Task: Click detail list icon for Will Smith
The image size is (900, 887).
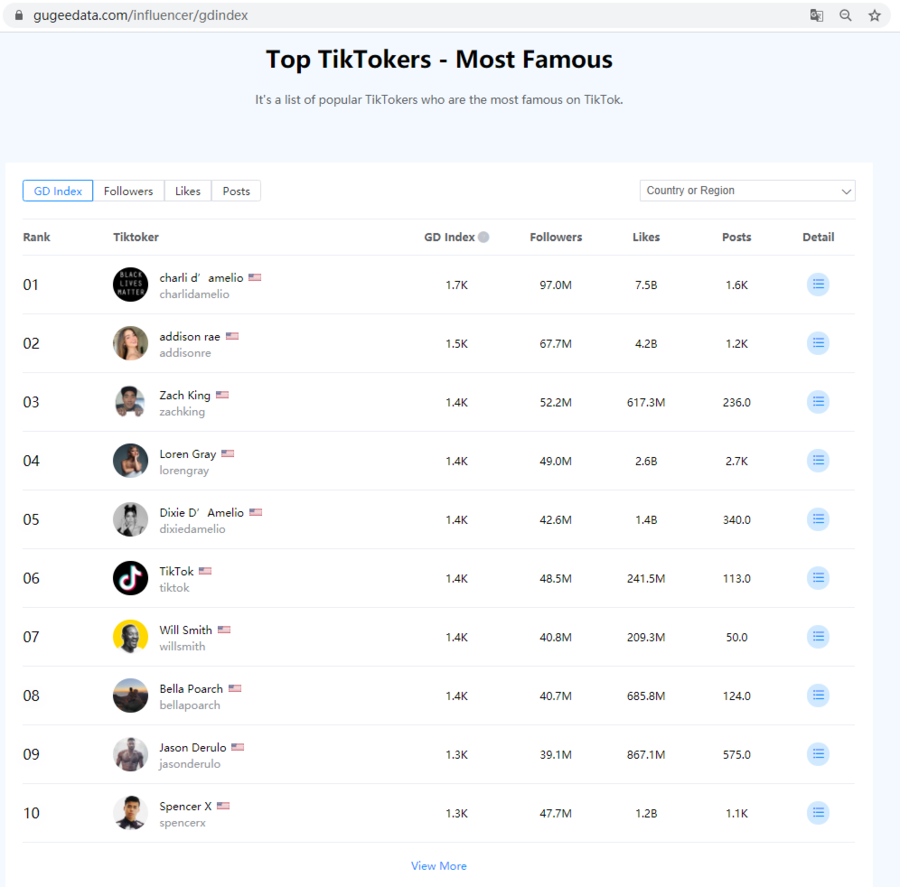Action: point(818,637)
